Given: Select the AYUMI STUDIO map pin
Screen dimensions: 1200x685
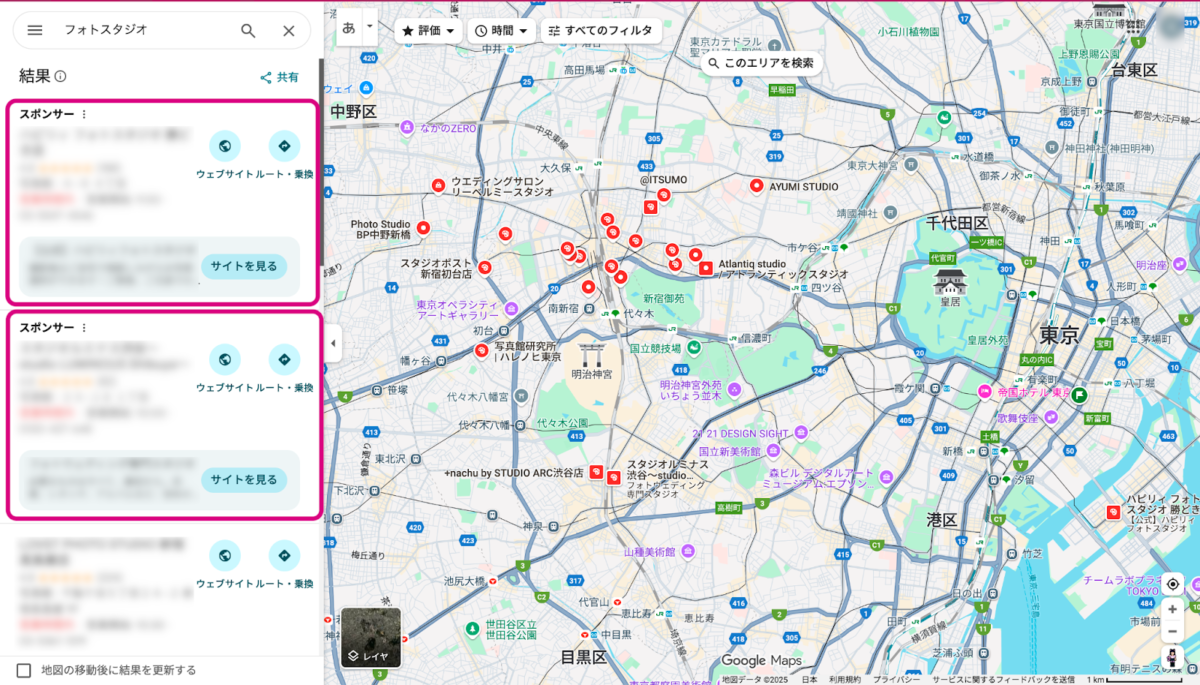Looking at the screenshot, I should 757,186.
